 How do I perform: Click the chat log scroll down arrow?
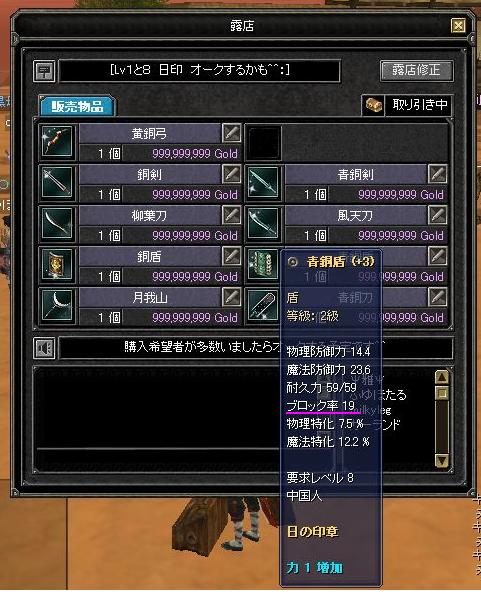tap(442, 460)
